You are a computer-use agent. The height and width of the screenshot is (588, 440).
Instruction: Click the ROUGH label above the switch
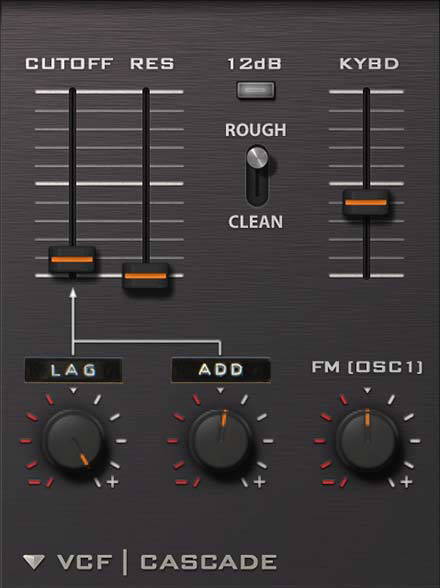coord(255,130)
